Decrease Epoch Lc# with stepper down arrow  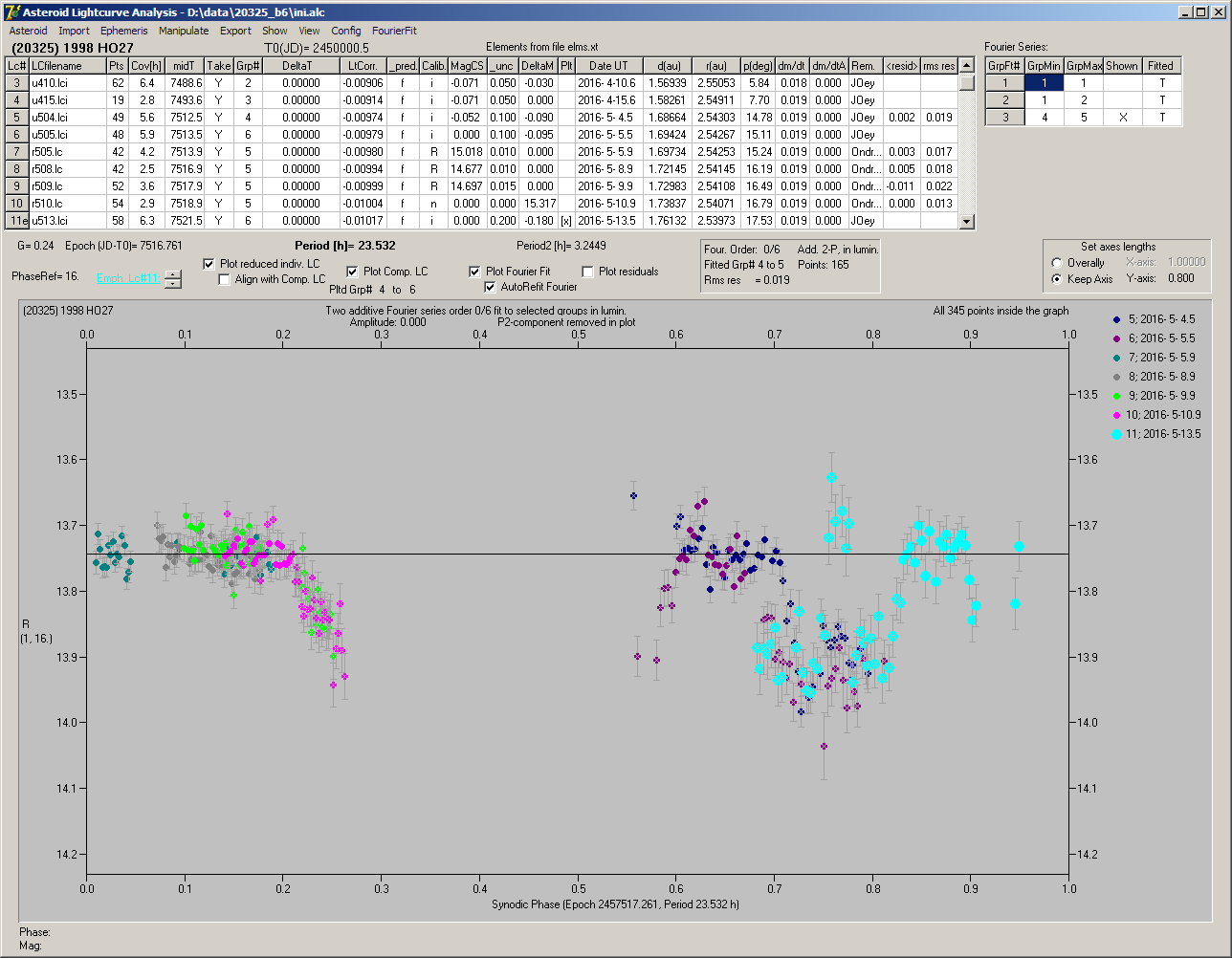point(172,283)
